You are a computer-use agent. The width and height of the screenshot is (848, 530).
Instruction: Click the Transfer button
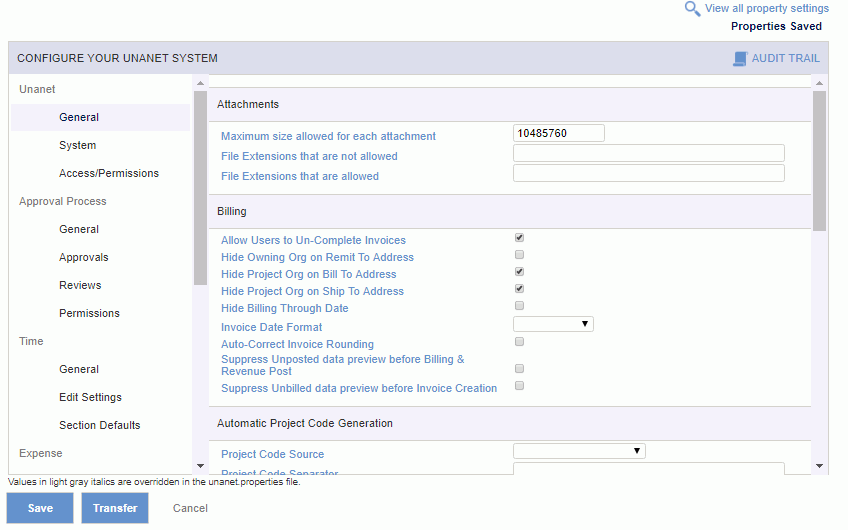click(x=115, y=508)
